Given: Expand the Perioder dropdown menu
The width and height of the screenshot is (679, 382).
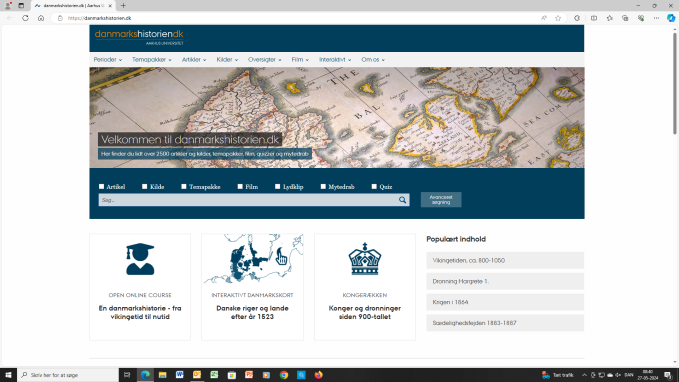Looking at the screenshot, I should 108,60.
